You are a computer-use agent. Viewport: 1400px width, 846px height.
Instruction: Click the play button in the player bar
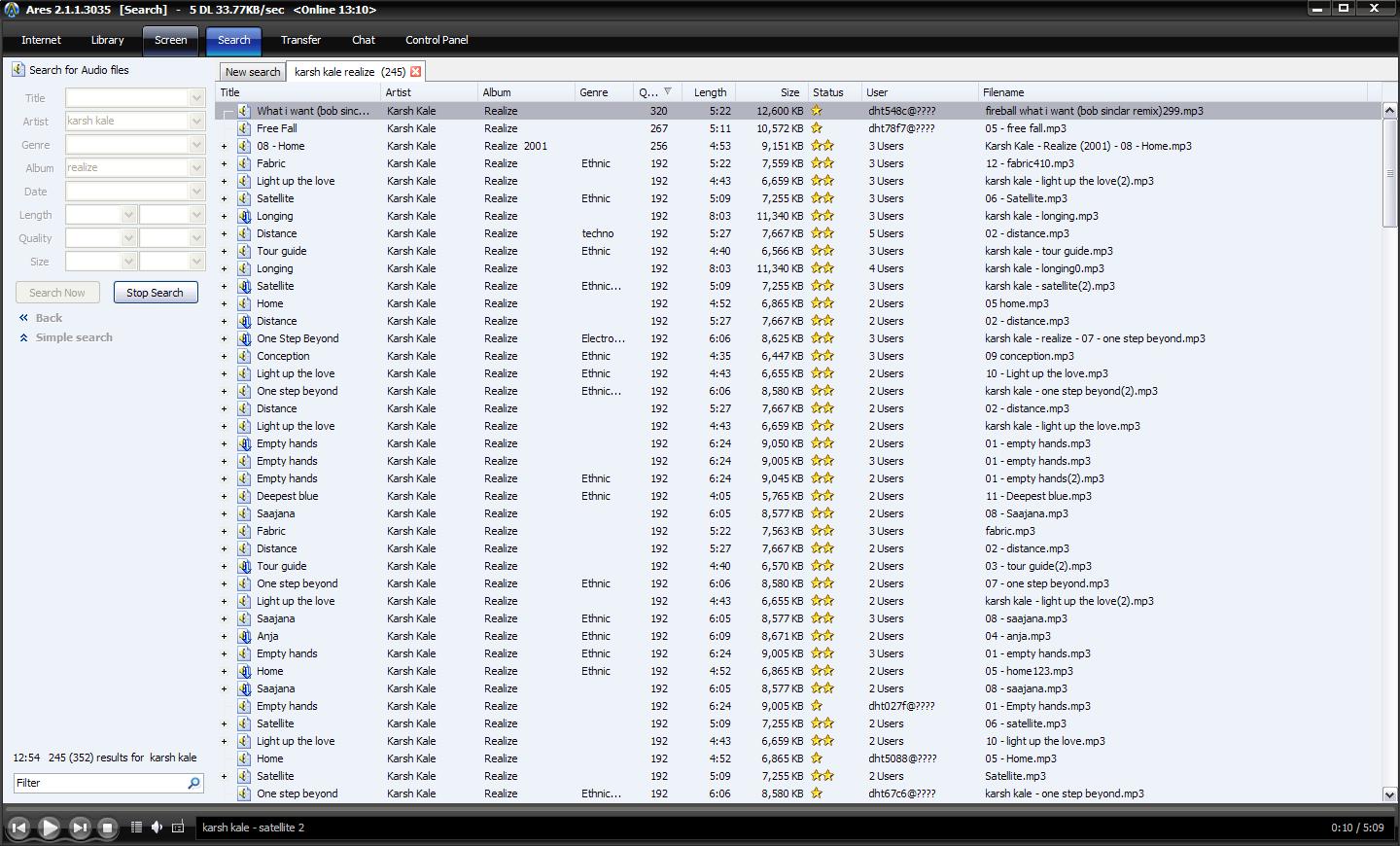coord(49,828)
